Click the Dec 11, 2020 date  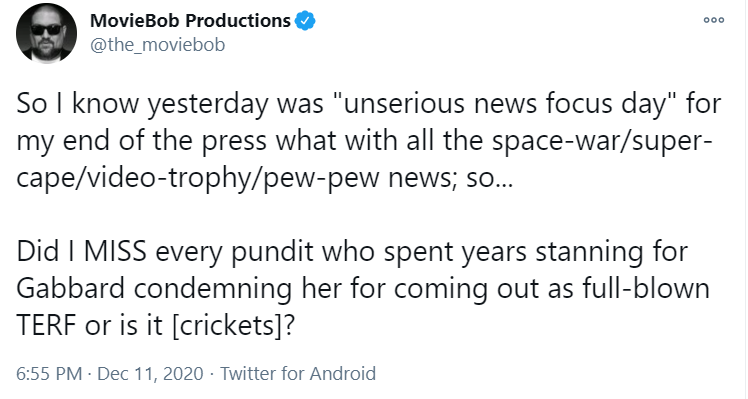(x=150, y=373)
